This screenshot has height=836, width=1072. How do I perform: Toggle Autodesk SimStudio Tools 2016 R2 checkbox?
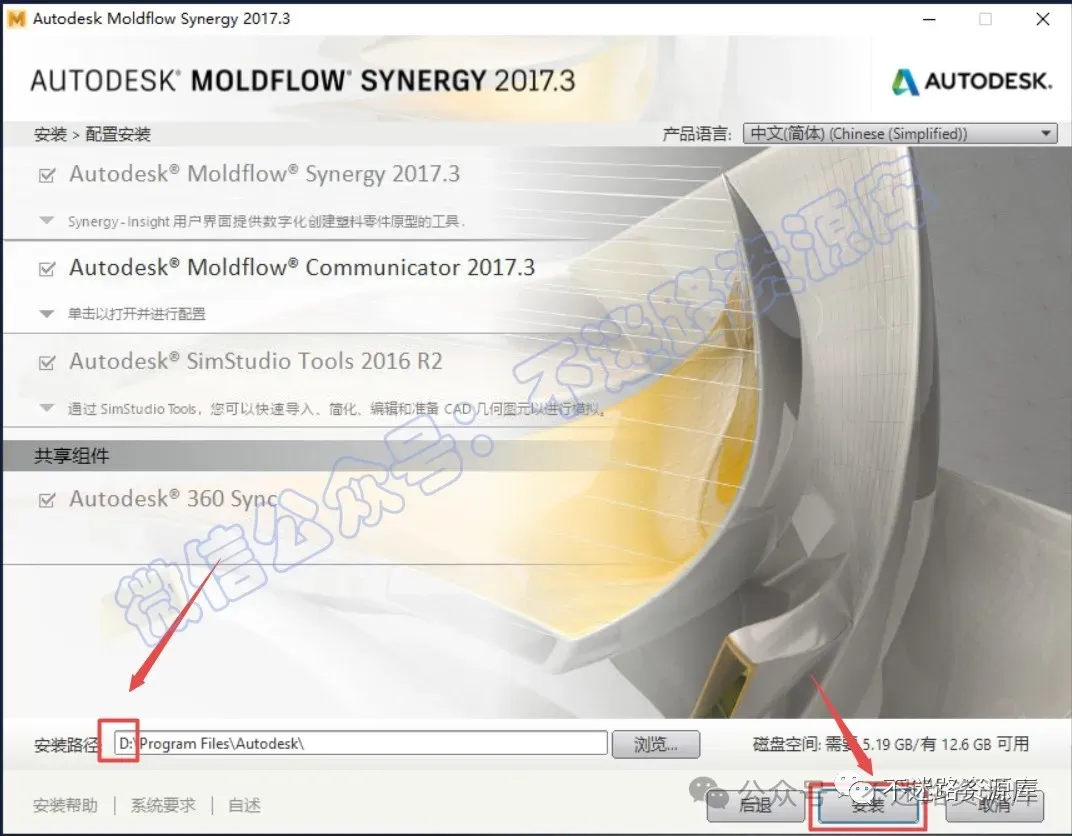click(47, 362)
